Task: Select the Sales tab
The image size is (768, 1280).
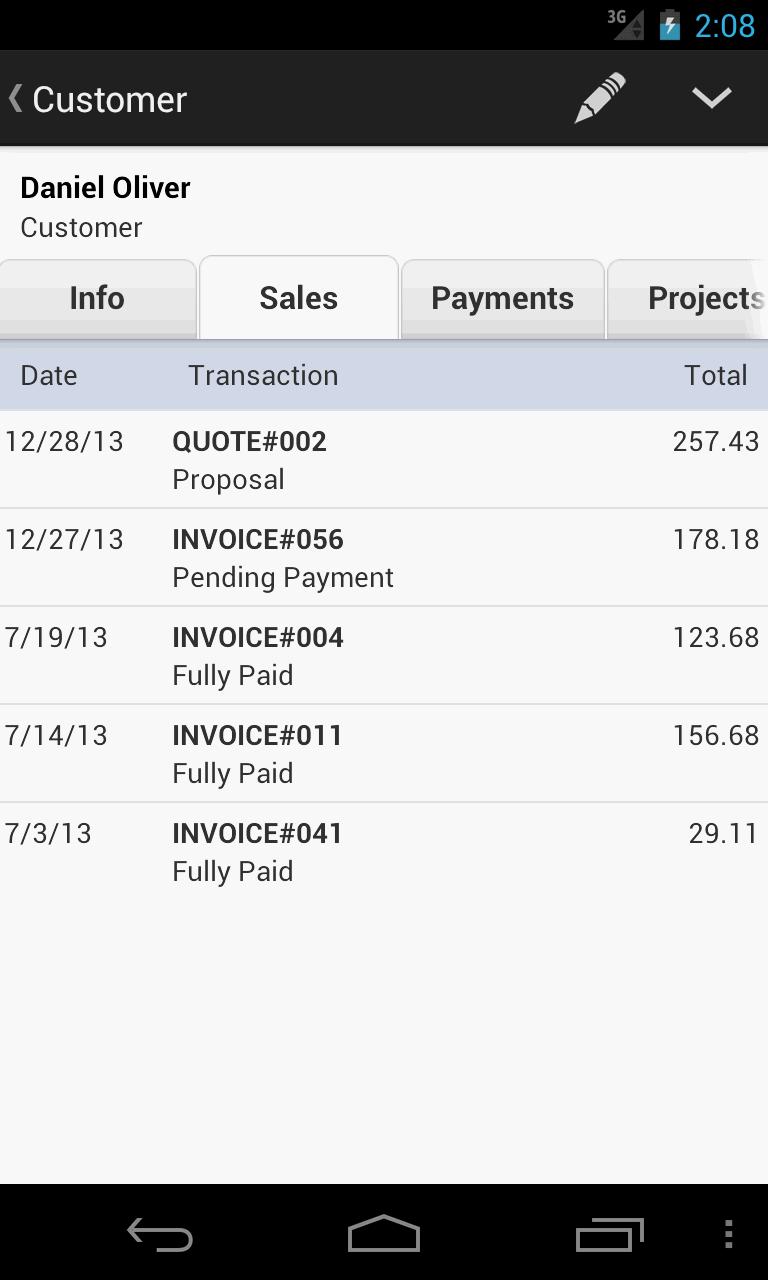Action: click(298, 298)
